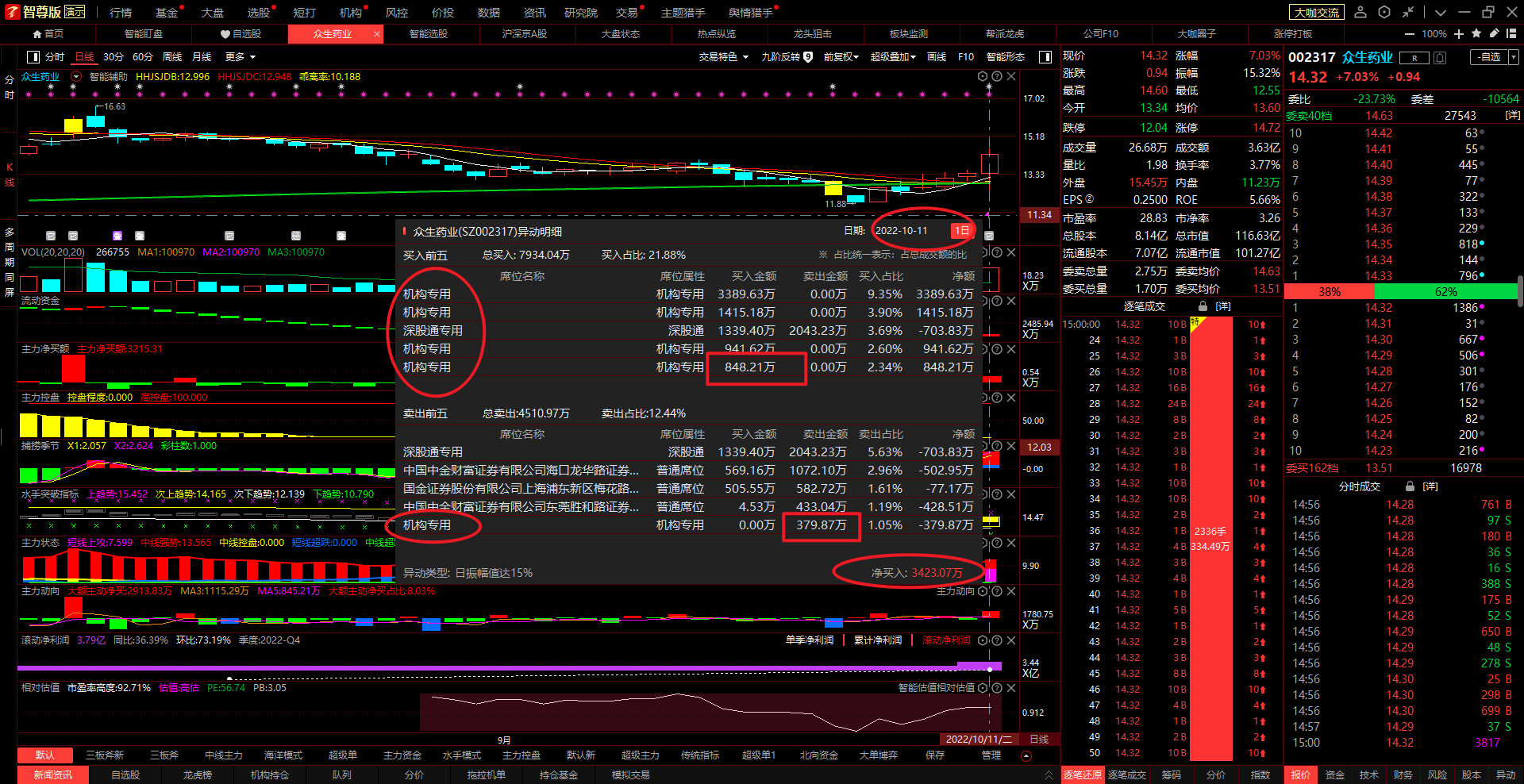Click the pencil edit icon in tab bar

click(x=1495, y=33)
